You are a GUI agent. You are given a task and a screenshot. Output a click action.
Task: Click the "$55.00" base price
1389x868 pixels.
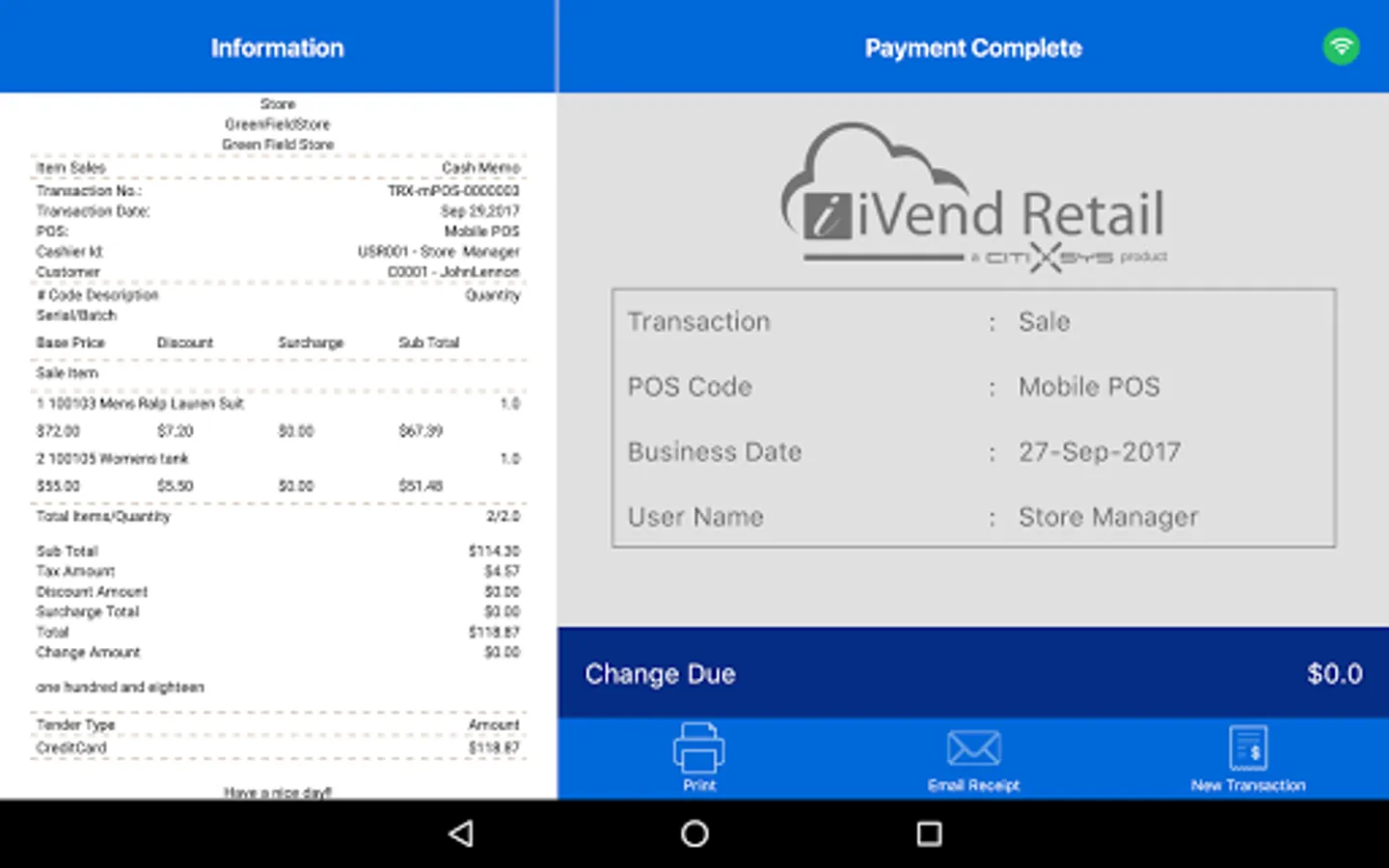58,486
